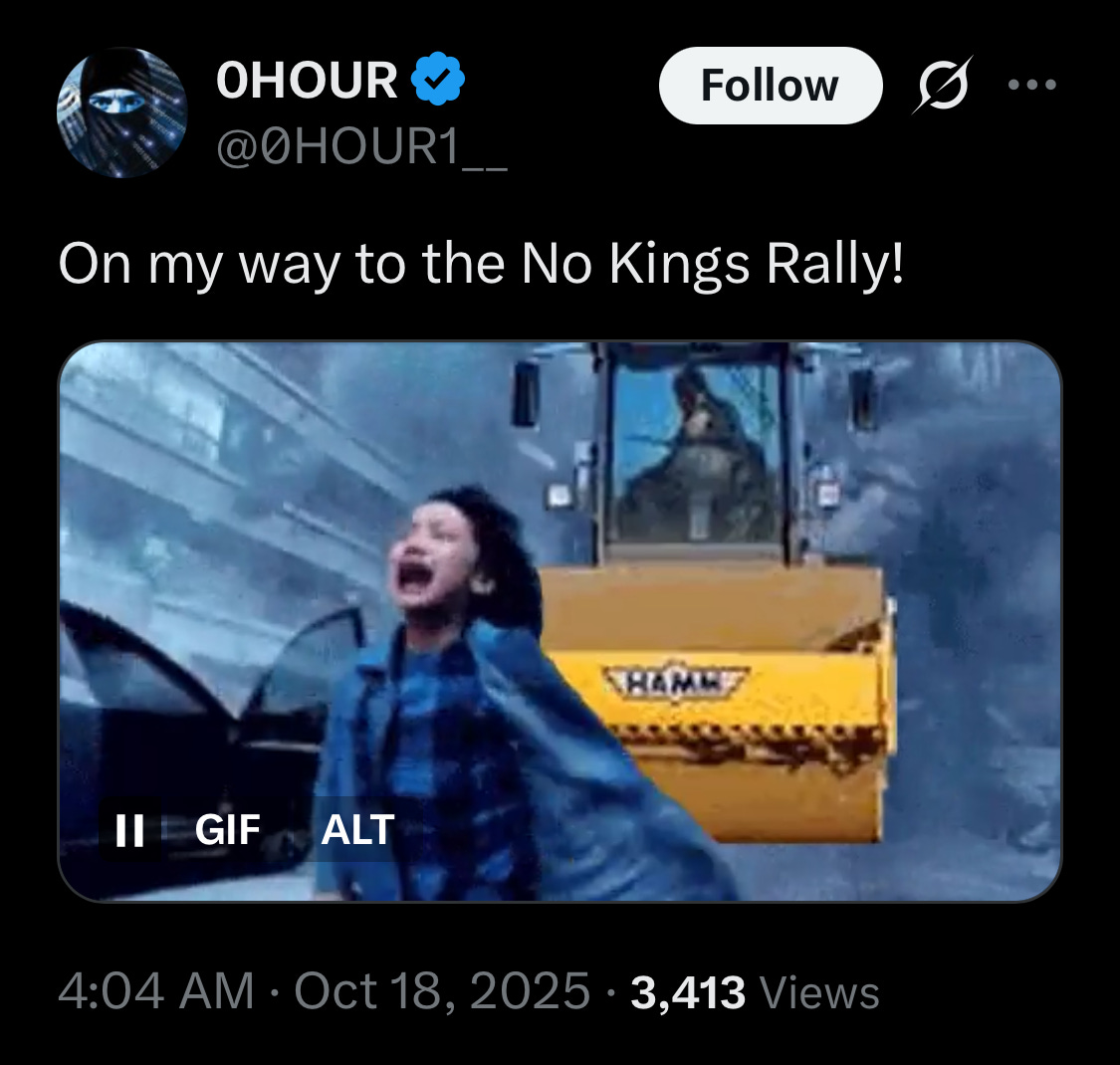Click the word Views beside the count

tap(819, 992)
